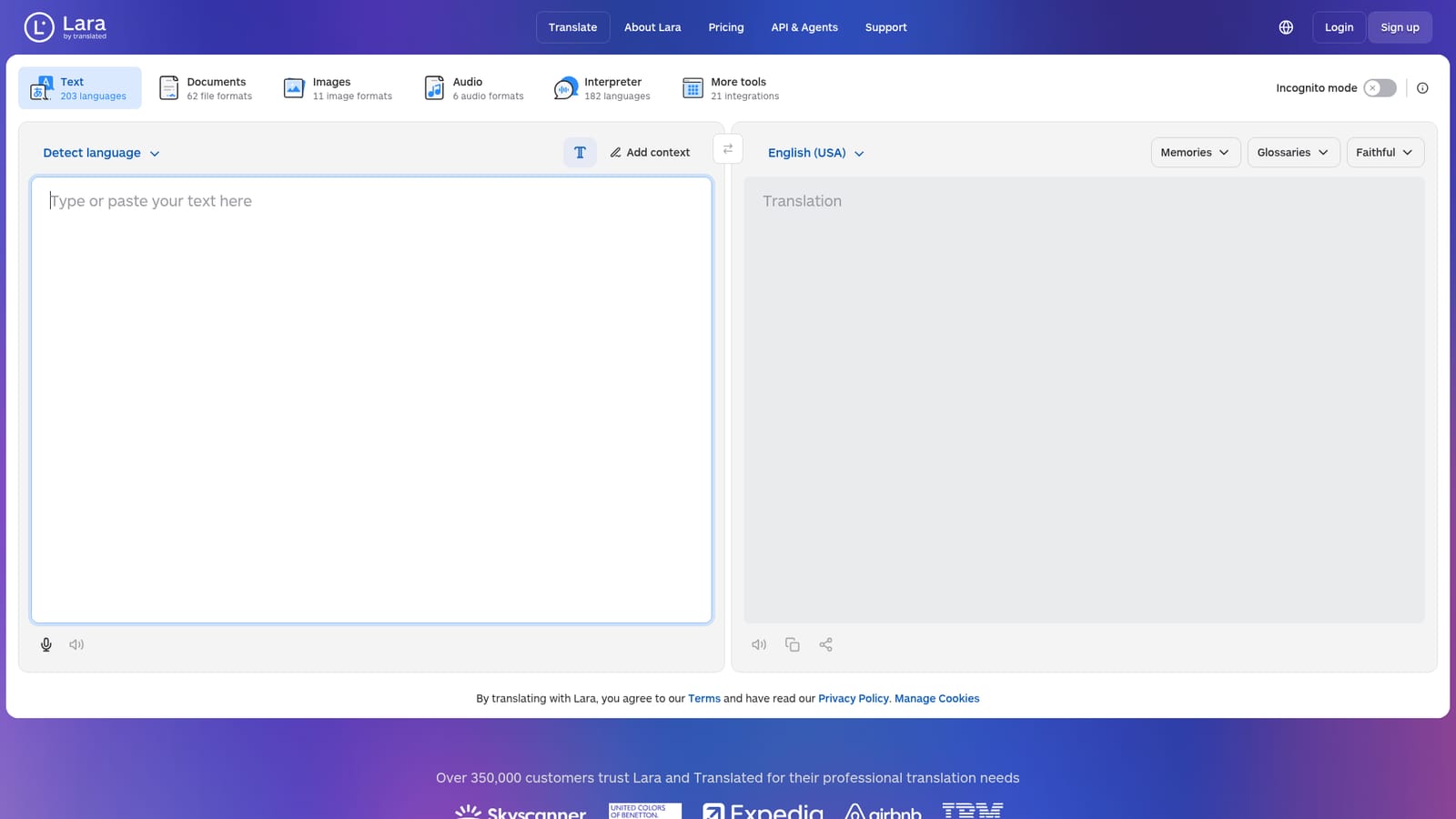Viewport: 1456px width, 819px height.
Task: Start microphone voice input
Action: click(46, 644)
